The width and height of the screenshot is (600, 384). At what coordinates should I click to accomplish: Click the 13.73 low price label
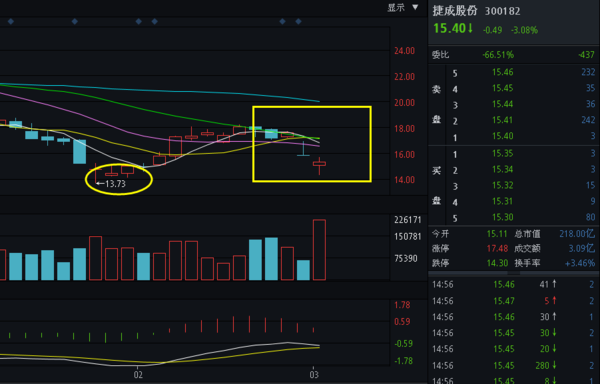tap(115, 184)
